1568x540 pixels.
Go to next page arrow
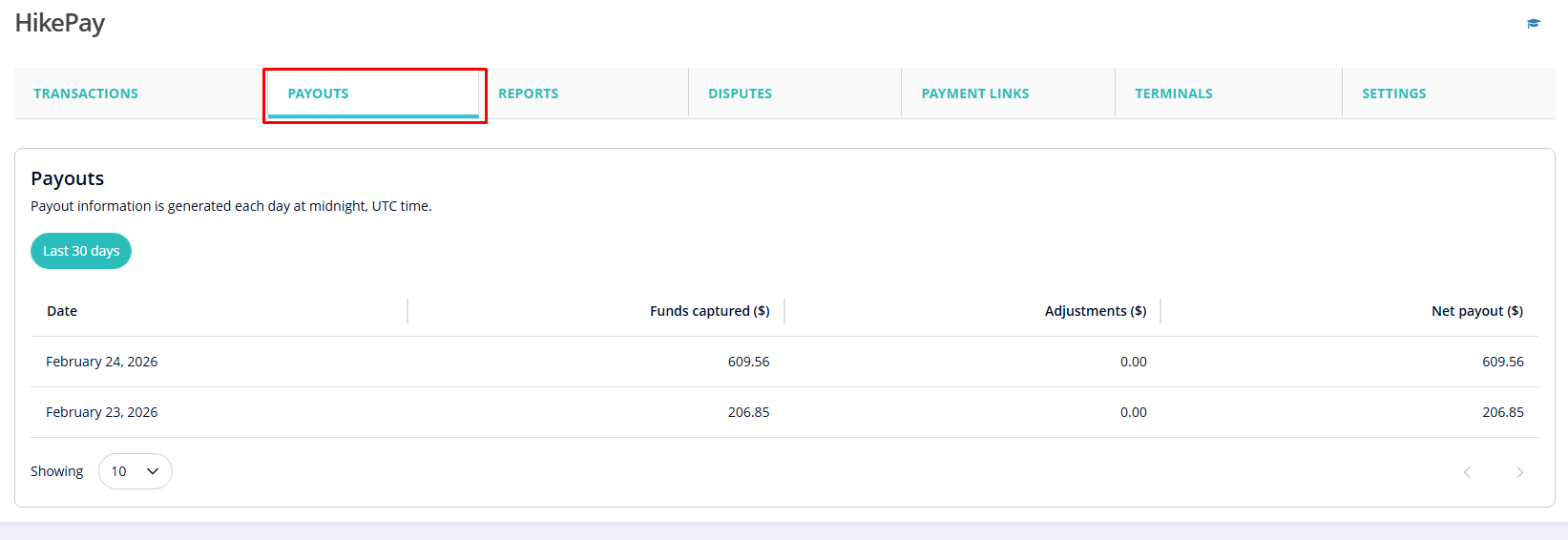point(1519,472)
